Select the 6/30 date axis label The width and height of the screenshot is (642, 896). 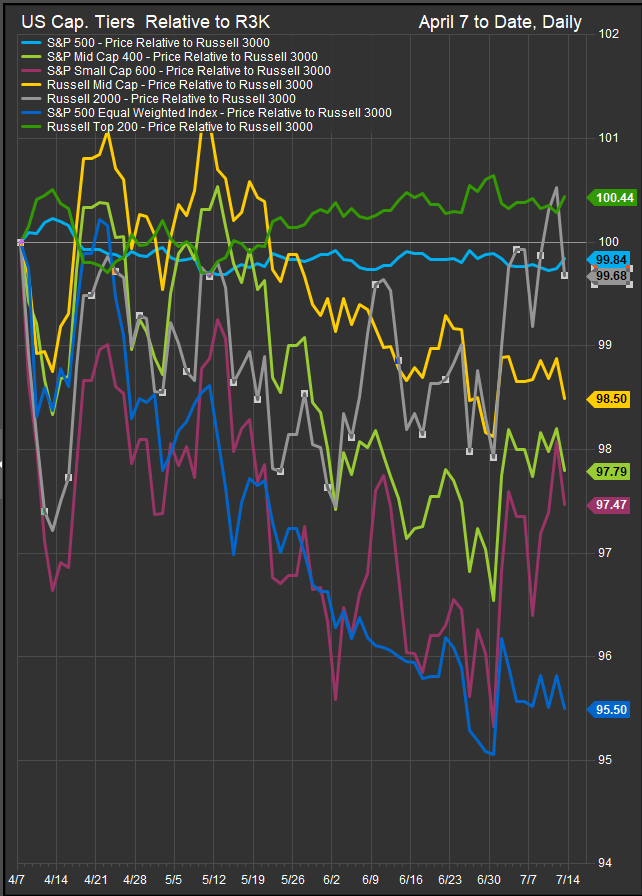tap(489, 879)
